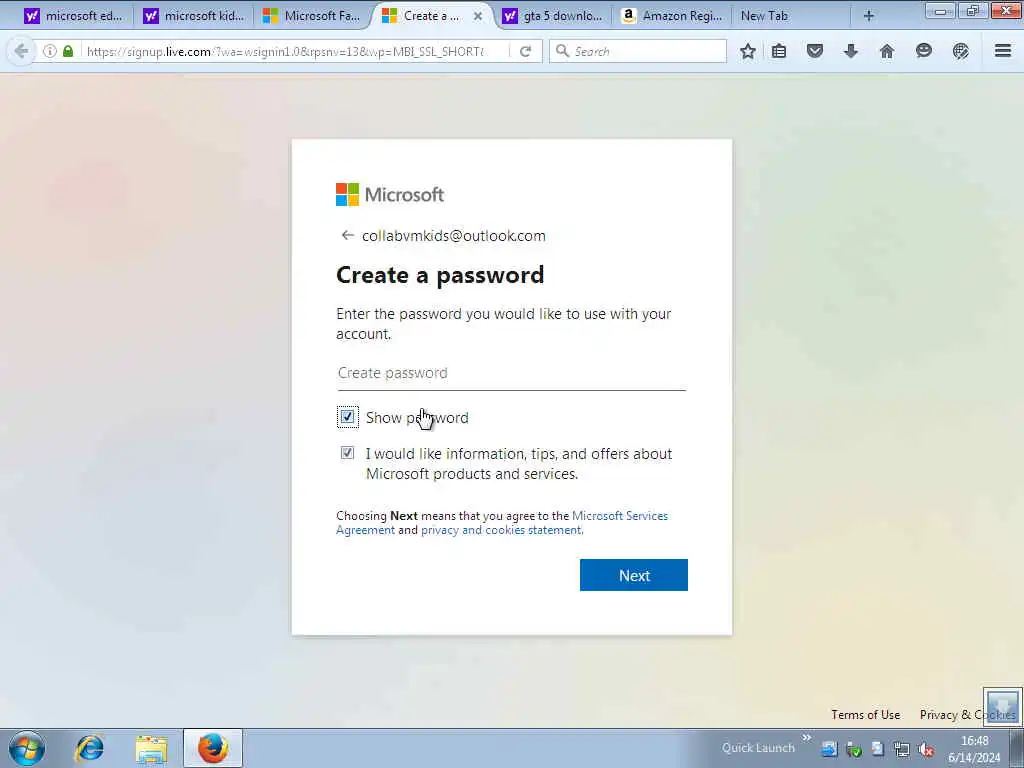Click the Next button
Viewport: 1024px width, 768px height.
(633, 575)
